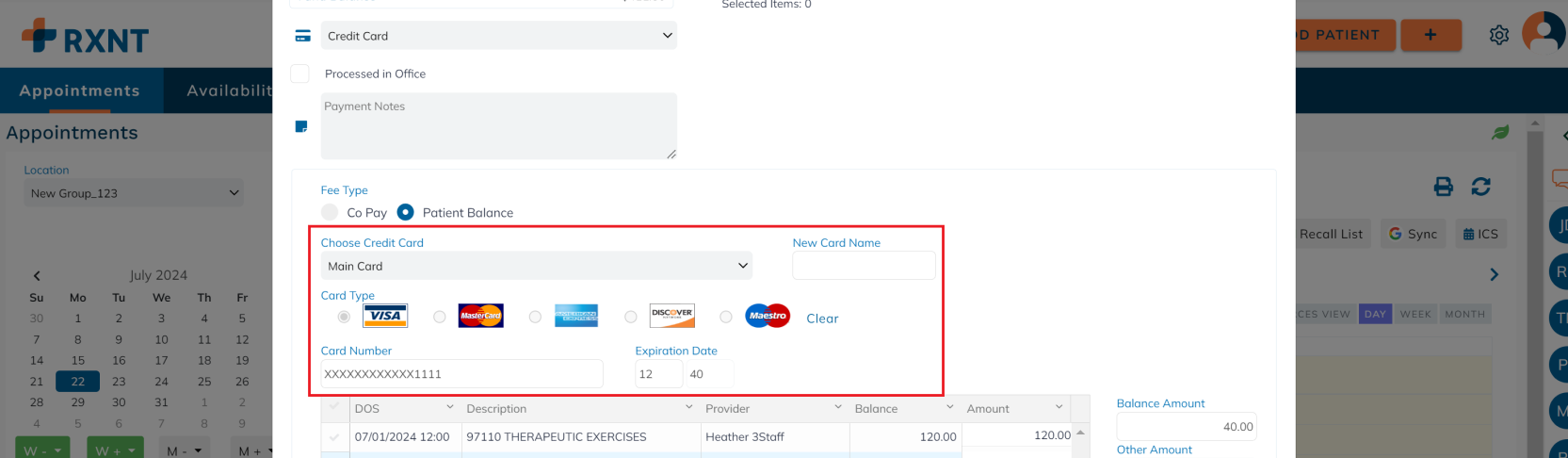Click the print appointments icon
1568x458 pixels.
pyautogui.click(x=1443, y=187)
